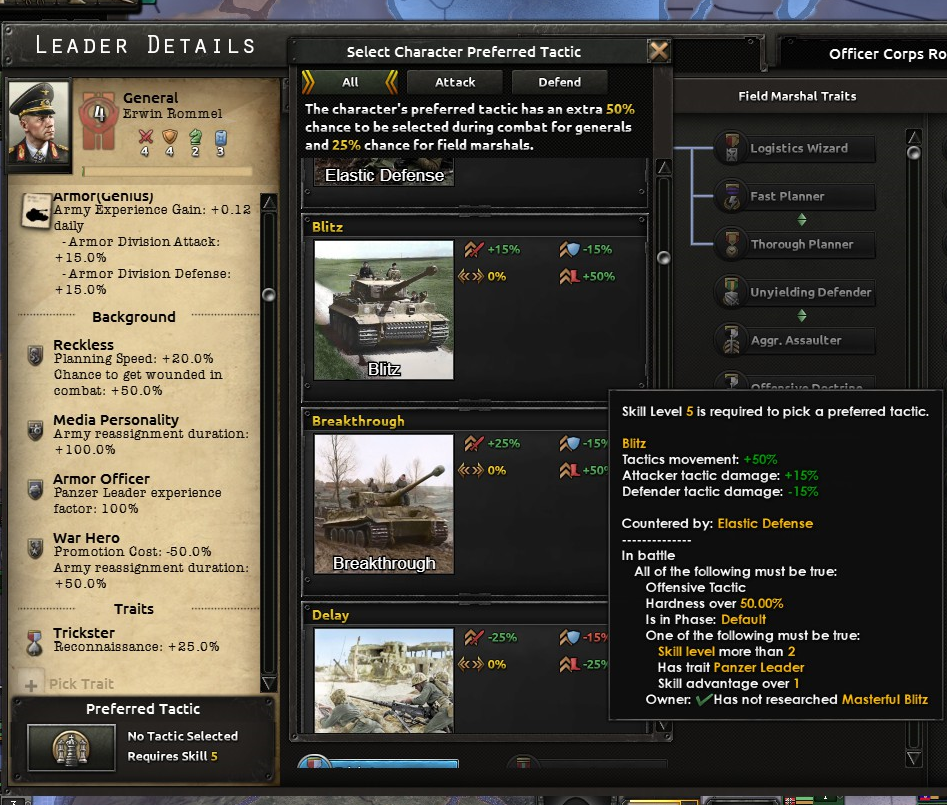The image size is (947, 805).
Task: Click the Preferred Tactic chess pieces icon
Action: (71, 748)
